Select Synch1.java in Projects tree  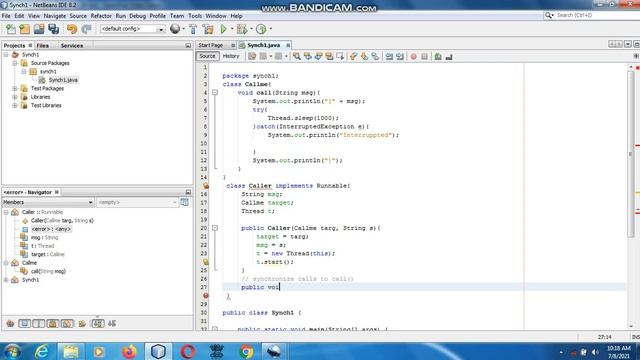(63, 80)
